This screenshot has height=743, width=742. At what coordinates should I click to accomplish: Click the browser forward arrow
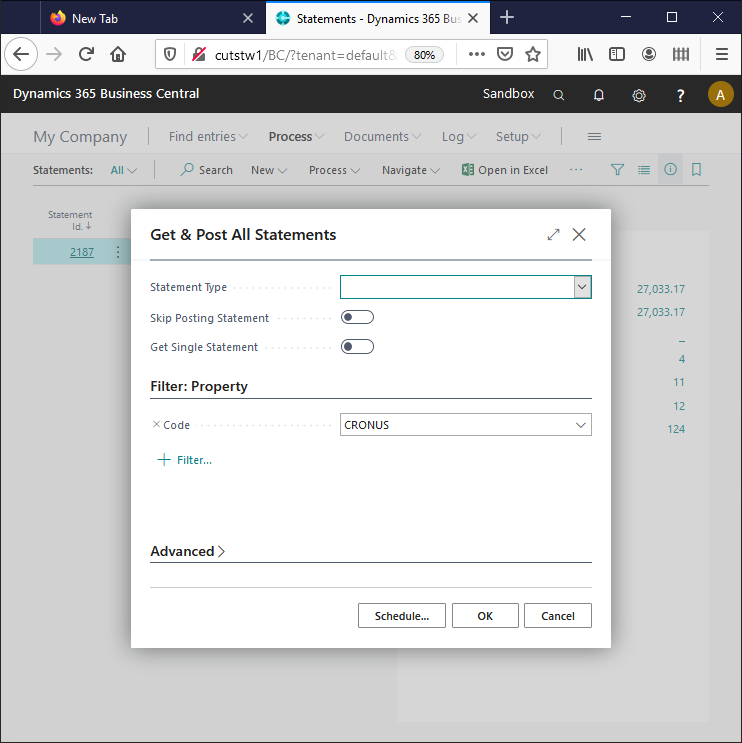[x=54, y=54]
